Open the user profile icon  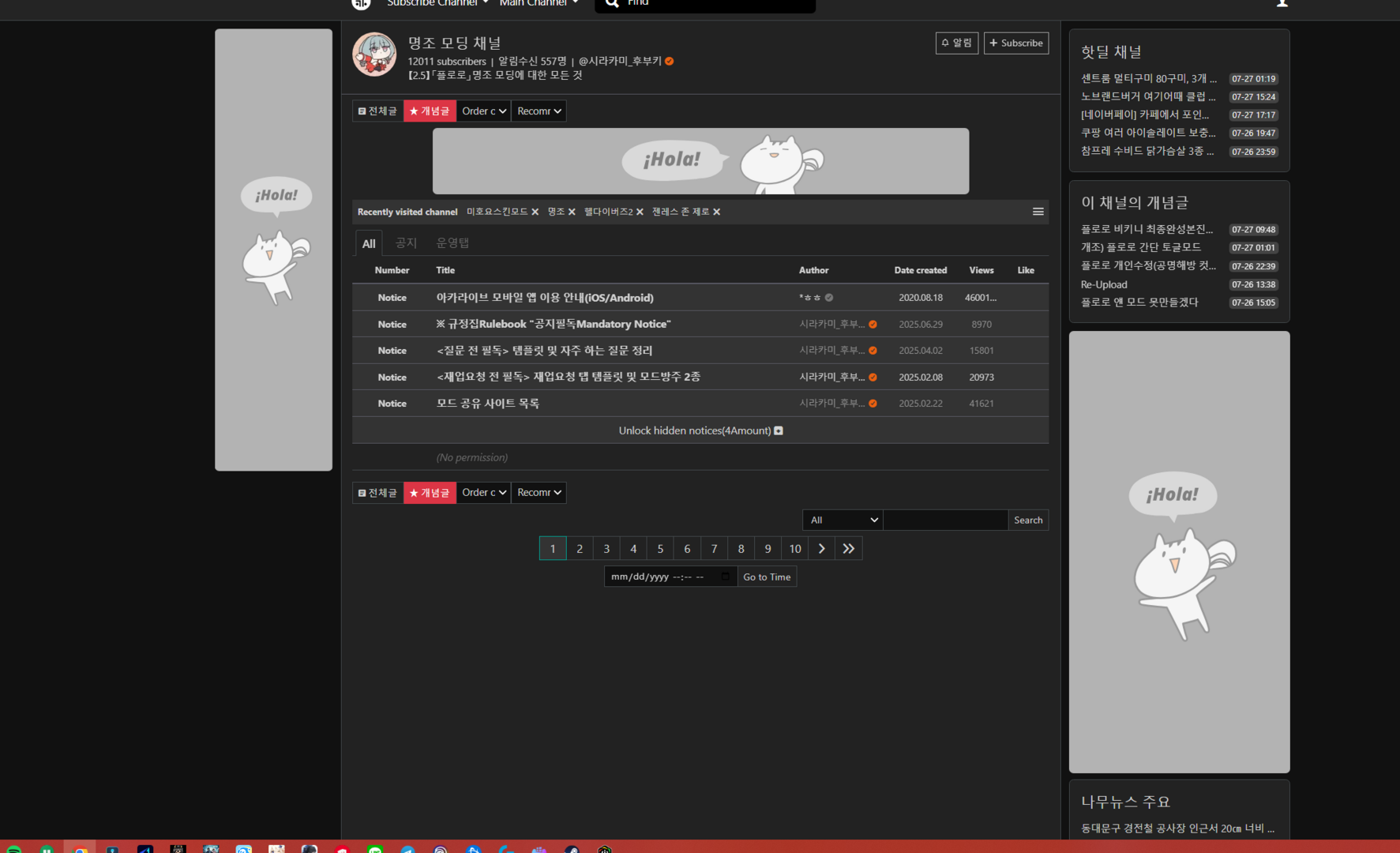(x=1282, y=3)
